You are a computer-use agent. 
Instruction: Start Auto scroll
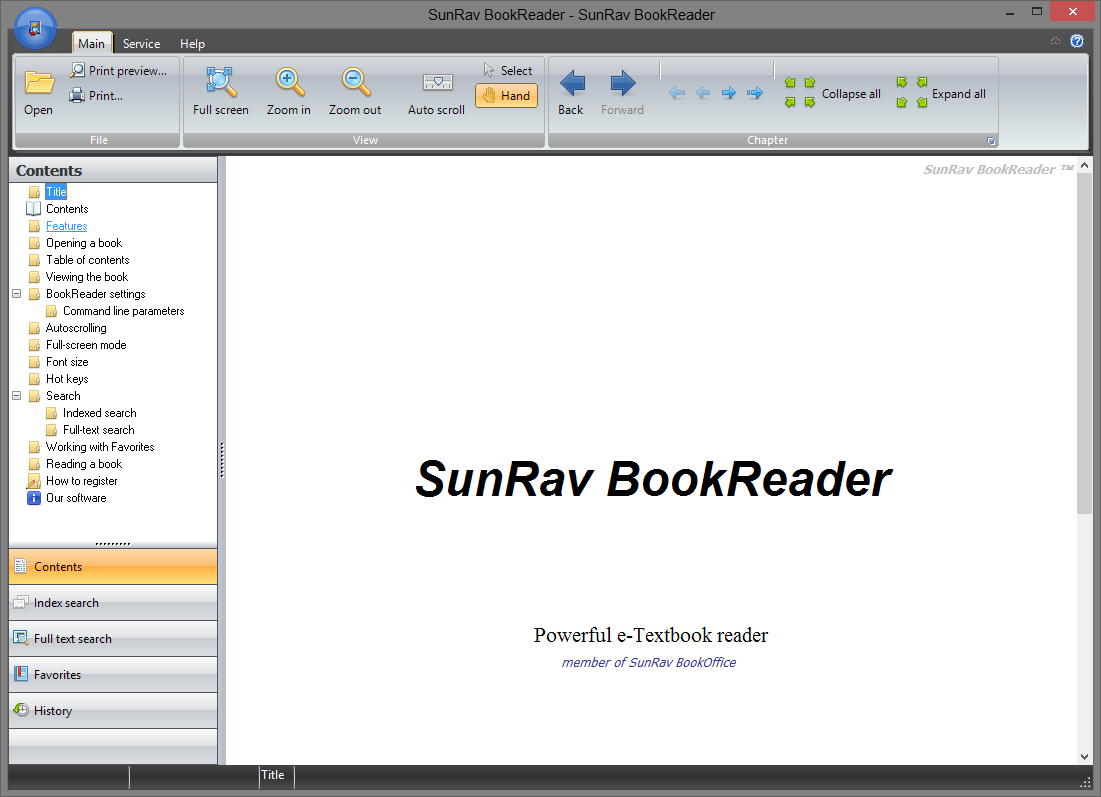coord(436,92)
